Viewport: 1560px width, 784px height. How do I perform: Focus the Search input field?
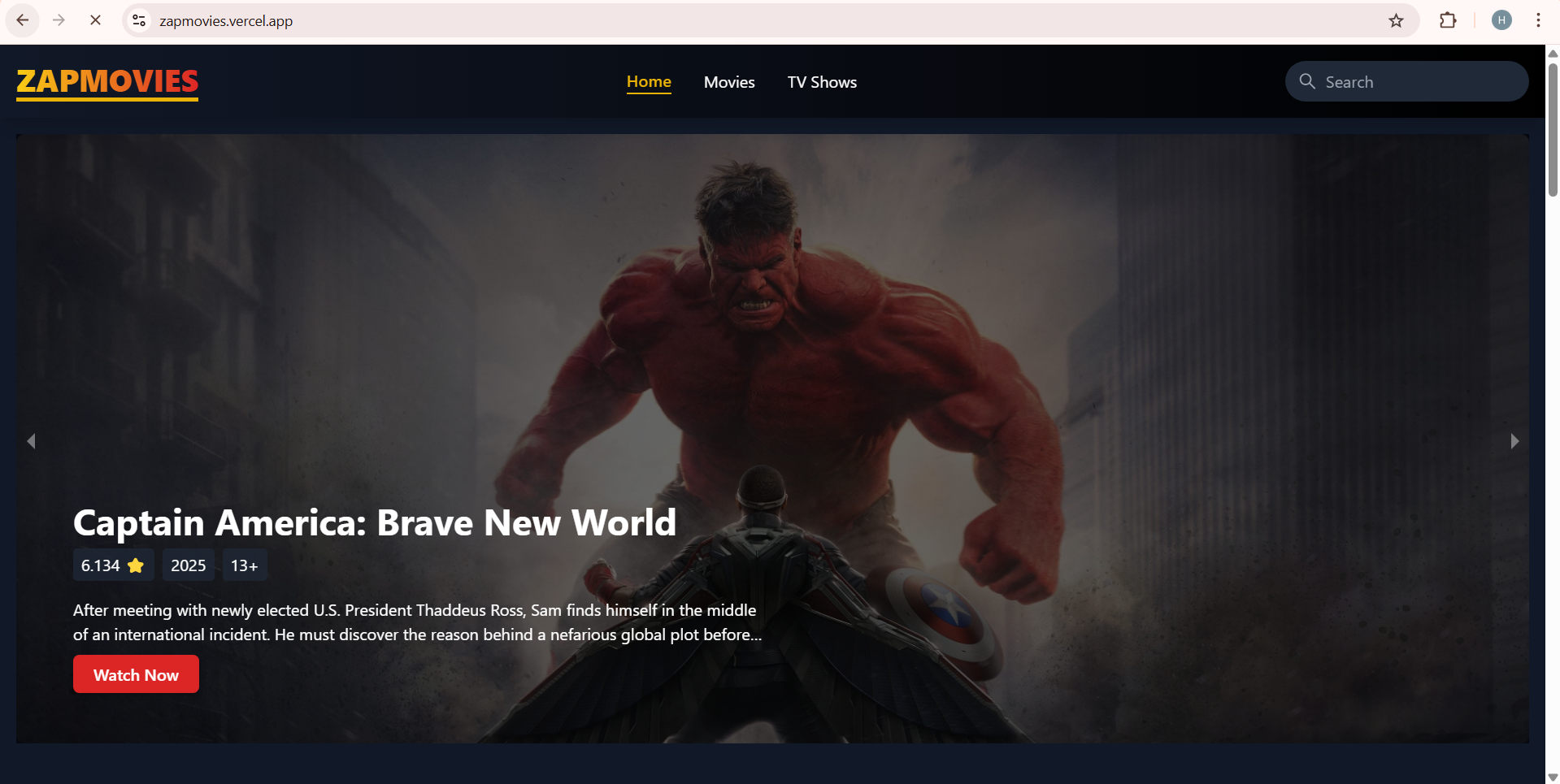(1407, 81)
